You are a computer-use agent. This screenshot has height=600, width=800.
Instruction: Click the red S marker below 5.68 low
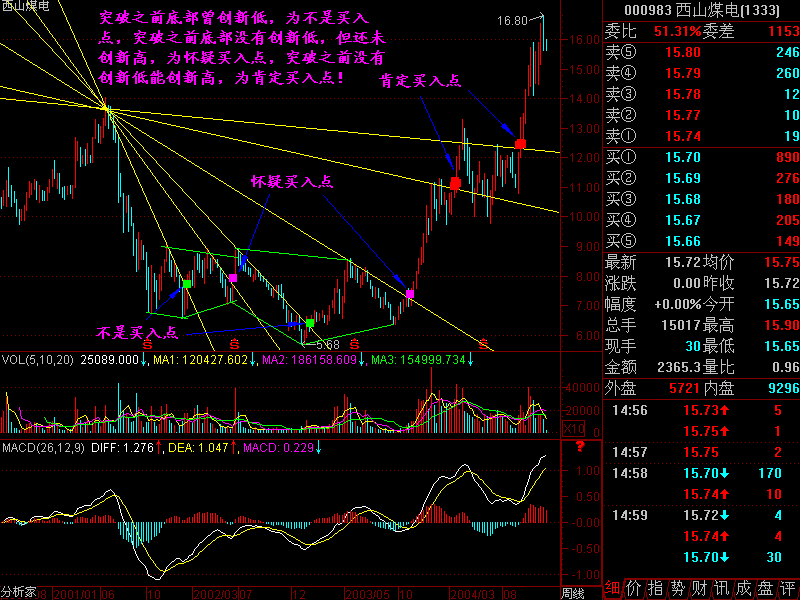[354, 343]
